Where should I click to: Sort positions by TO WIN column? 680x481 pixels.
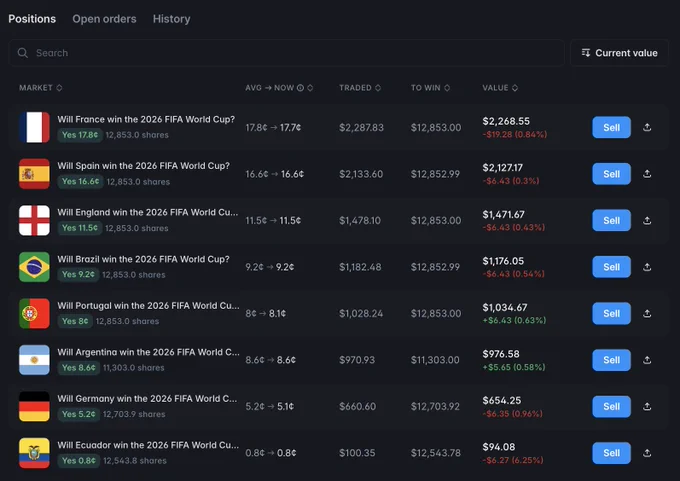(430, 88)
